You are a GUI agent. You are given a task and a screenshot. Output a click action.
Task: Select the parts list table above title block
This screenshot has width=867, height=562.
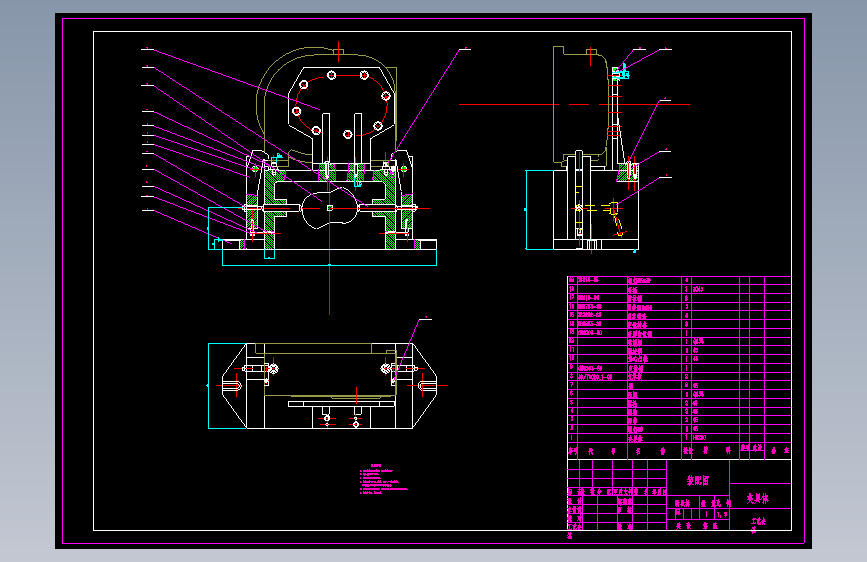(680, 367)
